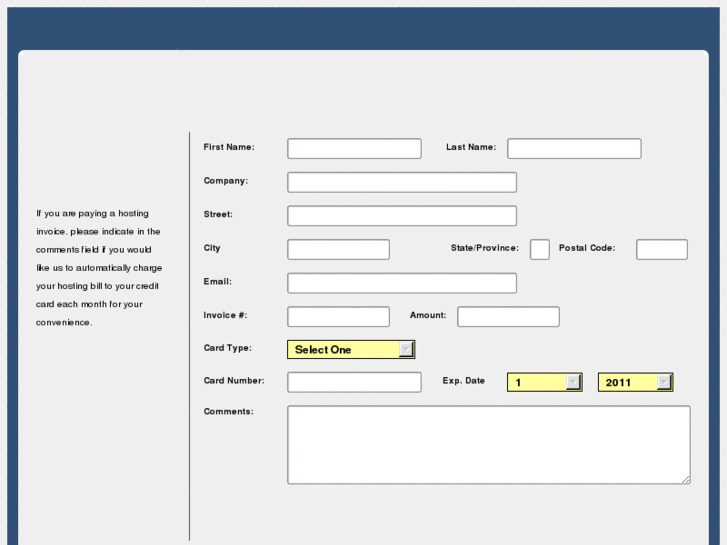Open the expiration month dropdown showing 1
The image size is (727, 545).
[x=545, y=382]
